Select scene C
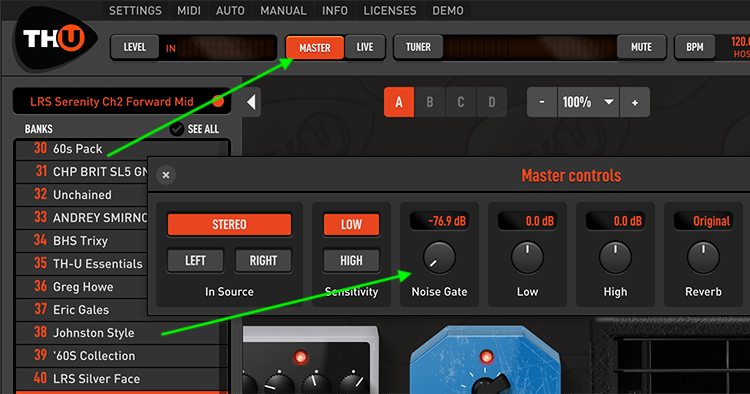 [461, 102]
